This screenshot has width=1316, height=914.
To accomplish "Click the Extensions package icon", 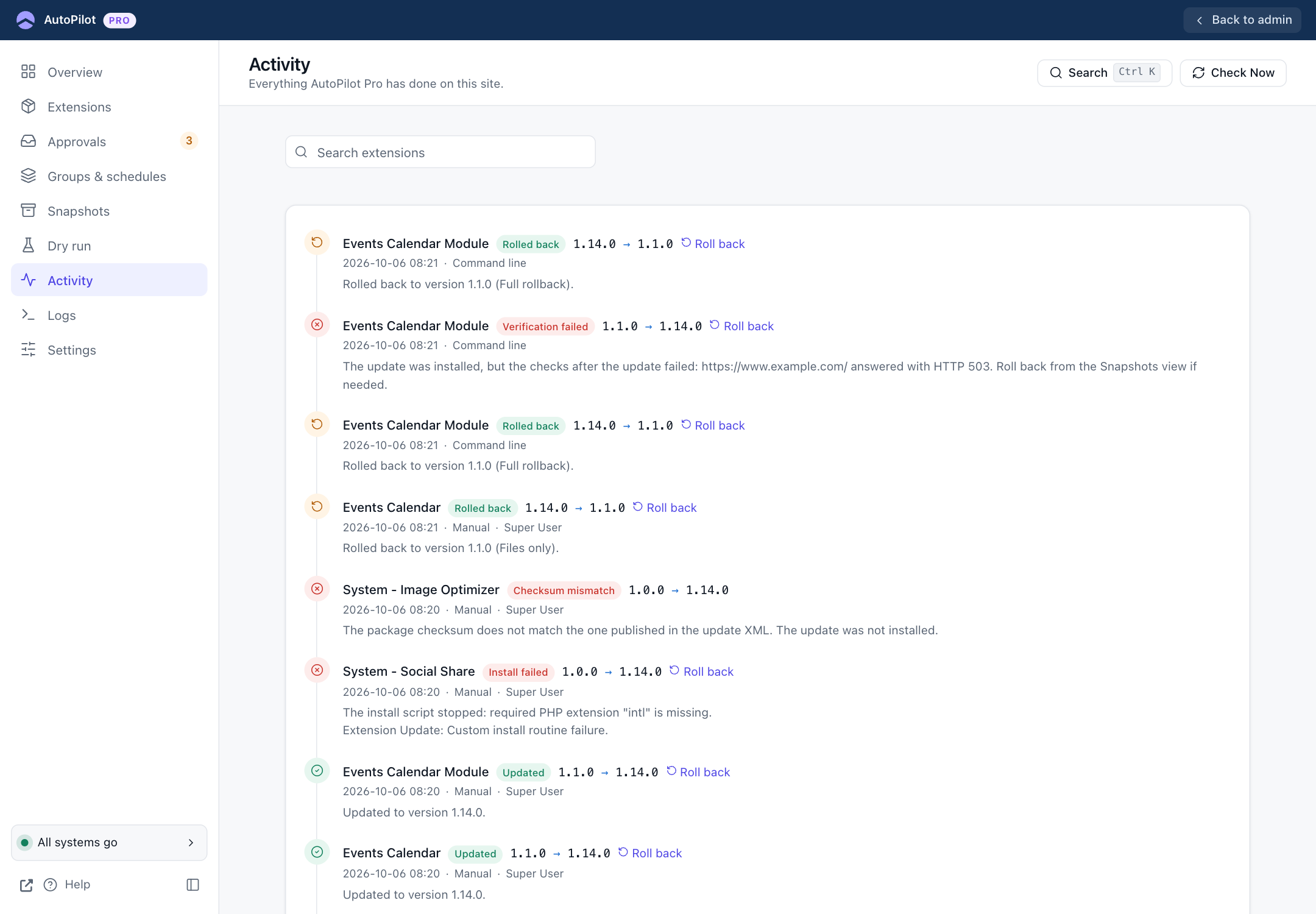I will [28, 107].
